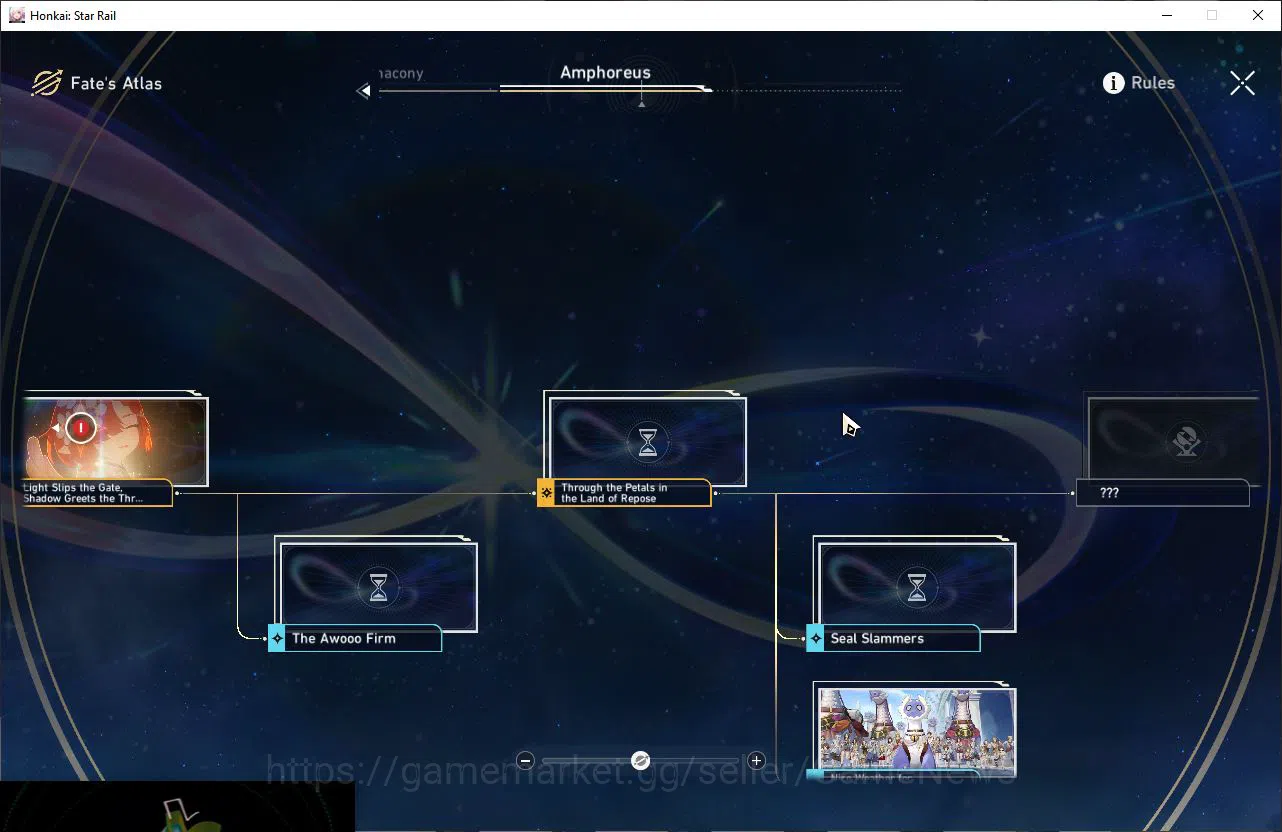Open the thumbnail below Seal Slammers
The width and height of the screenshot is (1282, 832).
click(916, 731)
